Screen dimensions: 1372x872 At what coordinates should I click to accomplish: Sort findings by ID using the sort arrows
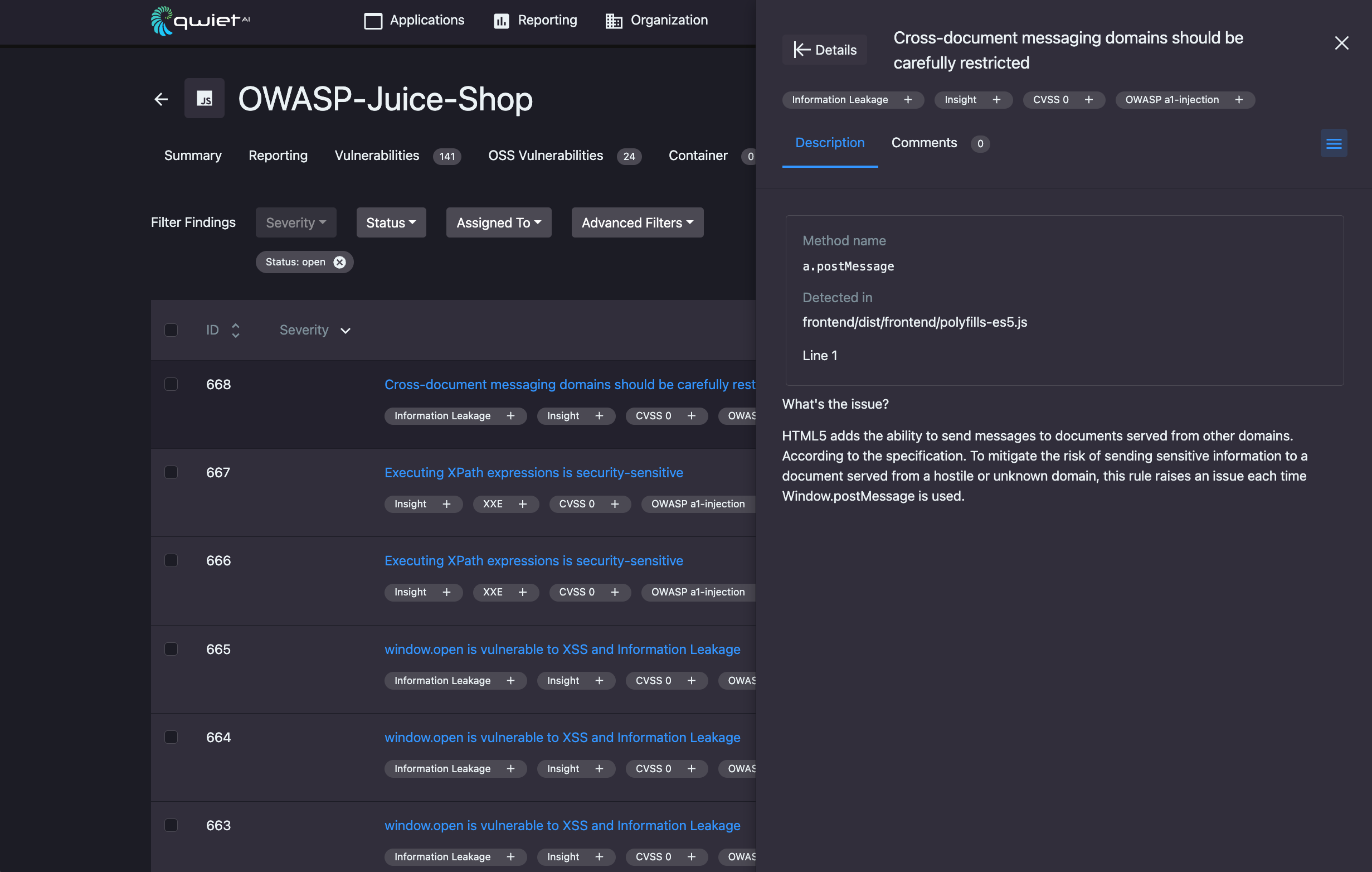click(x=235, y=331)
